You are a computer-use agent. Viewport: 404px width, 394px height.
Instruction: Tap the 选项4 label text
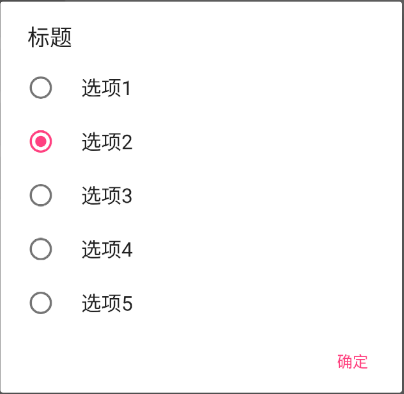point(107,249)
